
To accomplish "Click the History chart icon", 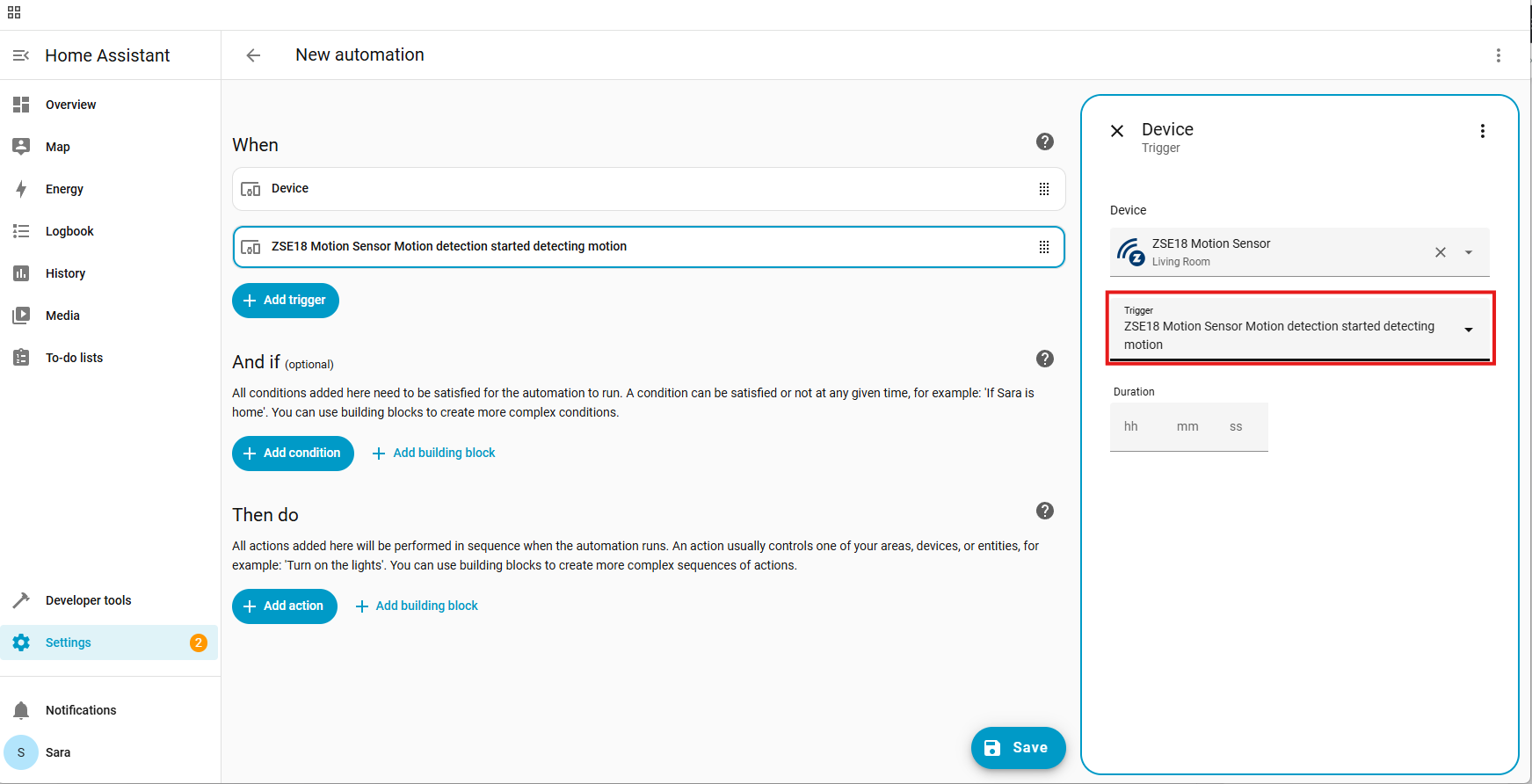I will pos(21,273).
